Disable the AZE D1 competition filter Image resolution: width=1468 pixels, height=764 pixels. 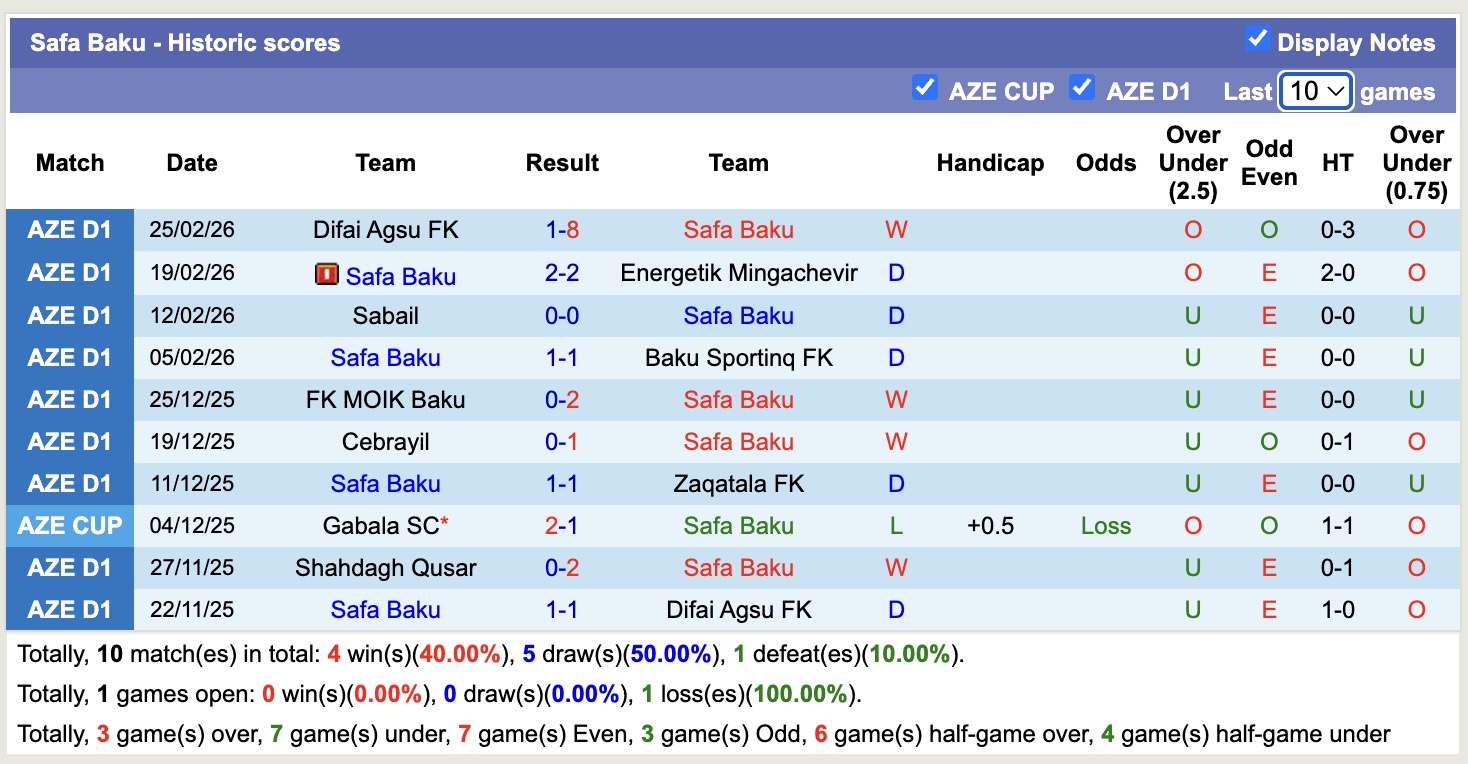pos(1082,90)
